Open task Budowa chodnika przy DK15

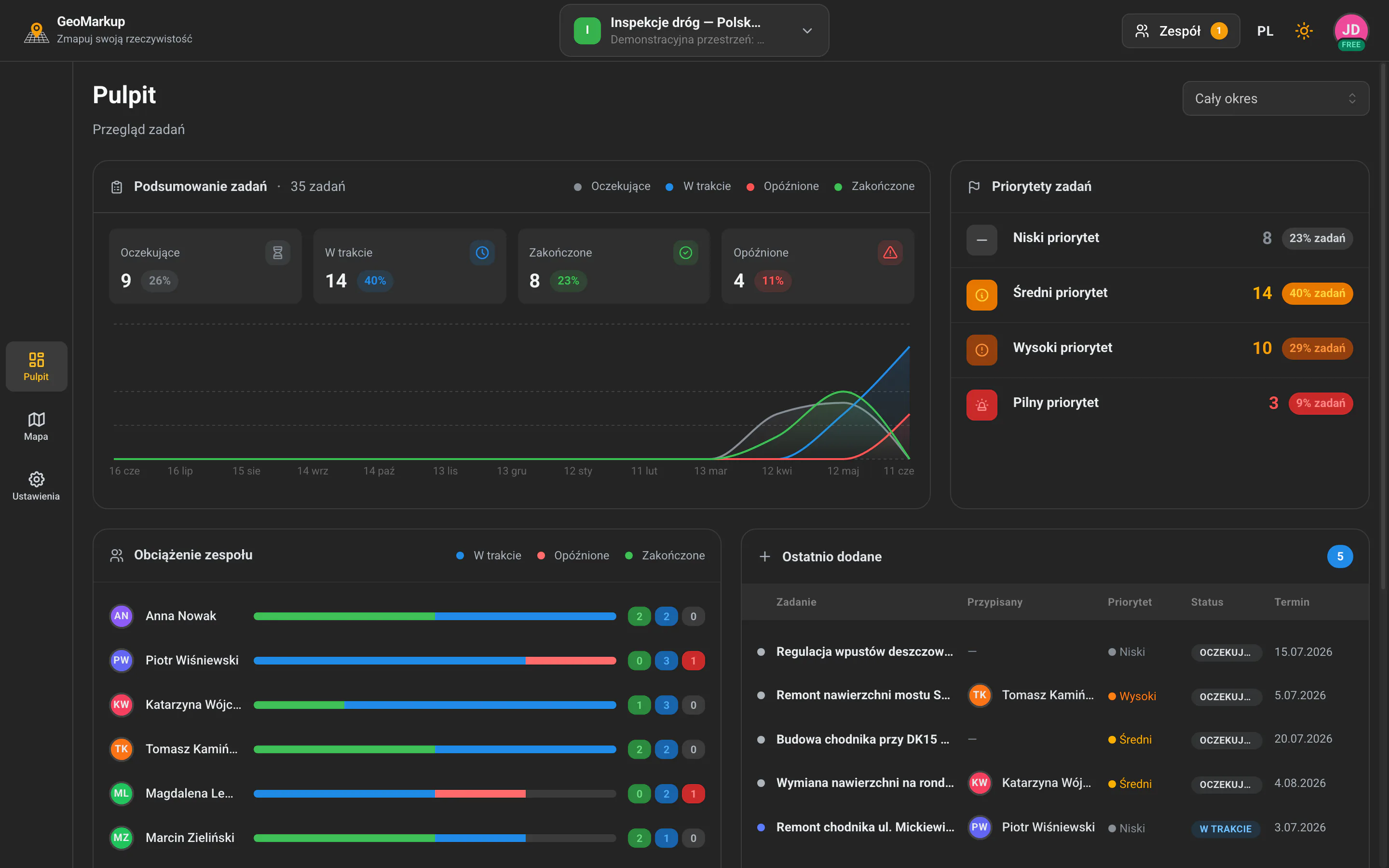coord(863,739)
